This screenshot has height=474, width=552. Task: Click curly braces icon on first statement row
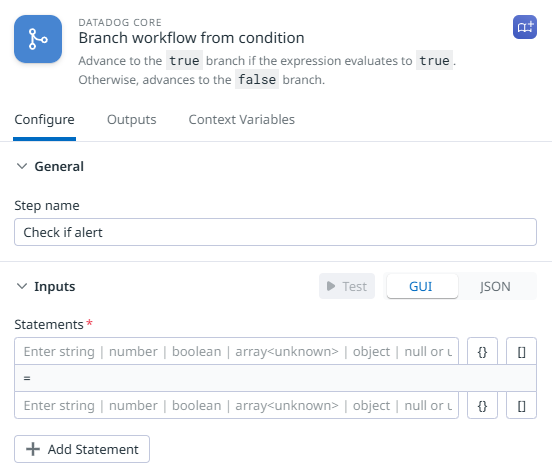tap(482, 351)
